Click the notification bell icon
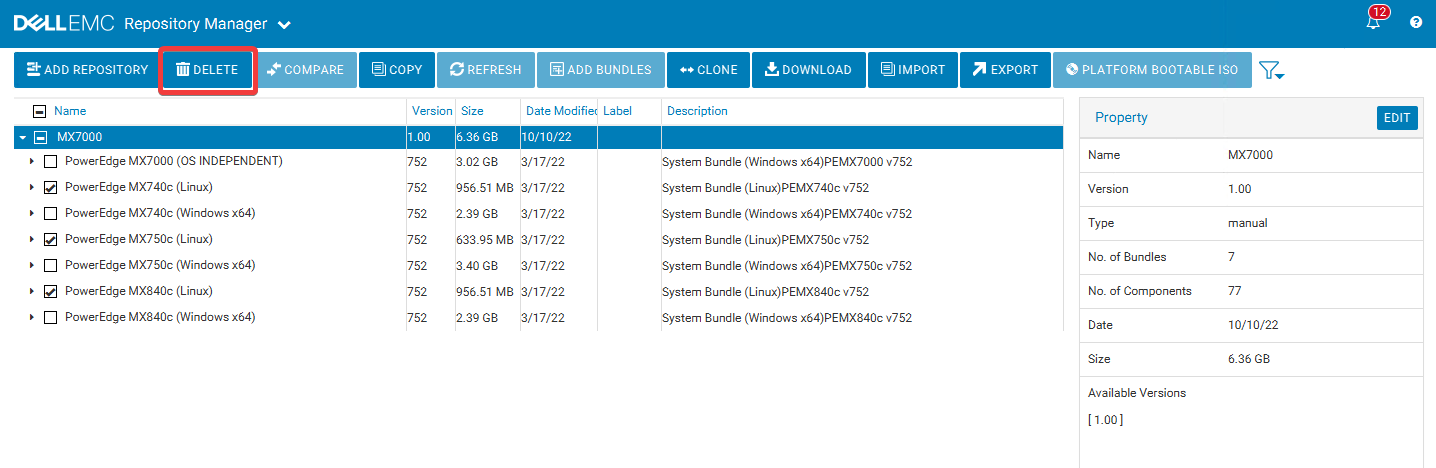The image size is (1436, 468). (x=1373, y=23)
